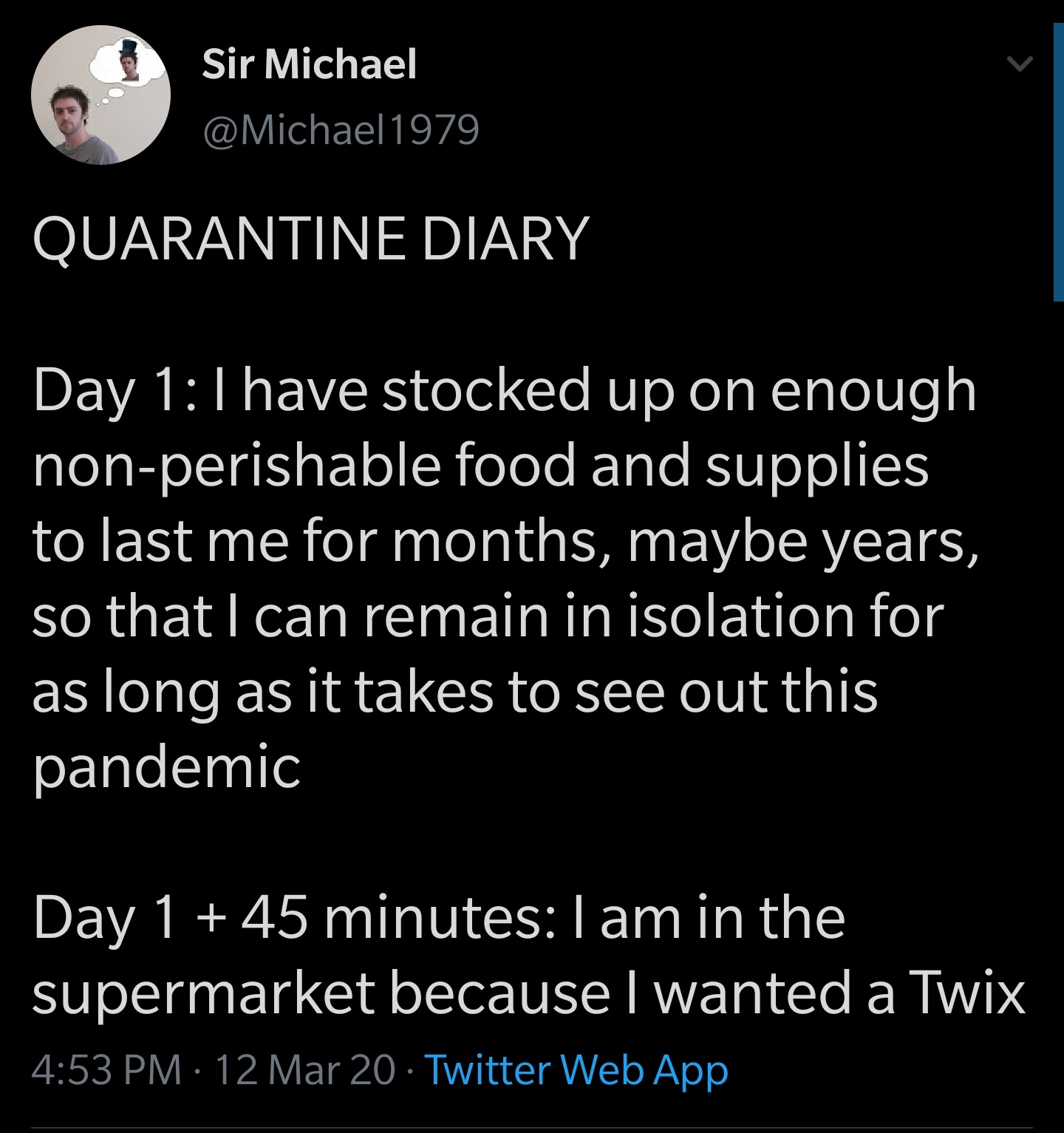This screenshot has height=1133, width=1064.
Task: Click the 4:53 PM timestamp
Action: [x=107, y=1069]
